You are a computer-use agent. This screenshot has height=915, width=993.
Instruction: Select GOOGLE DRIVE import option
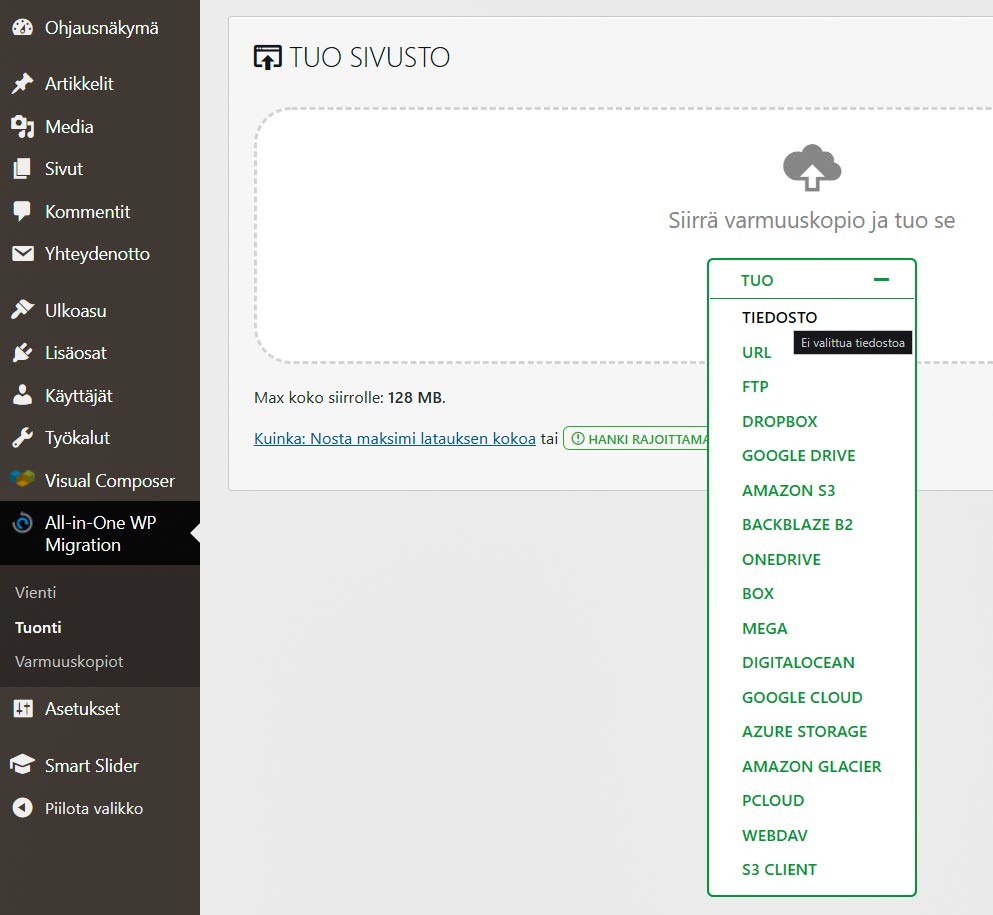click(x=799, y=456)
